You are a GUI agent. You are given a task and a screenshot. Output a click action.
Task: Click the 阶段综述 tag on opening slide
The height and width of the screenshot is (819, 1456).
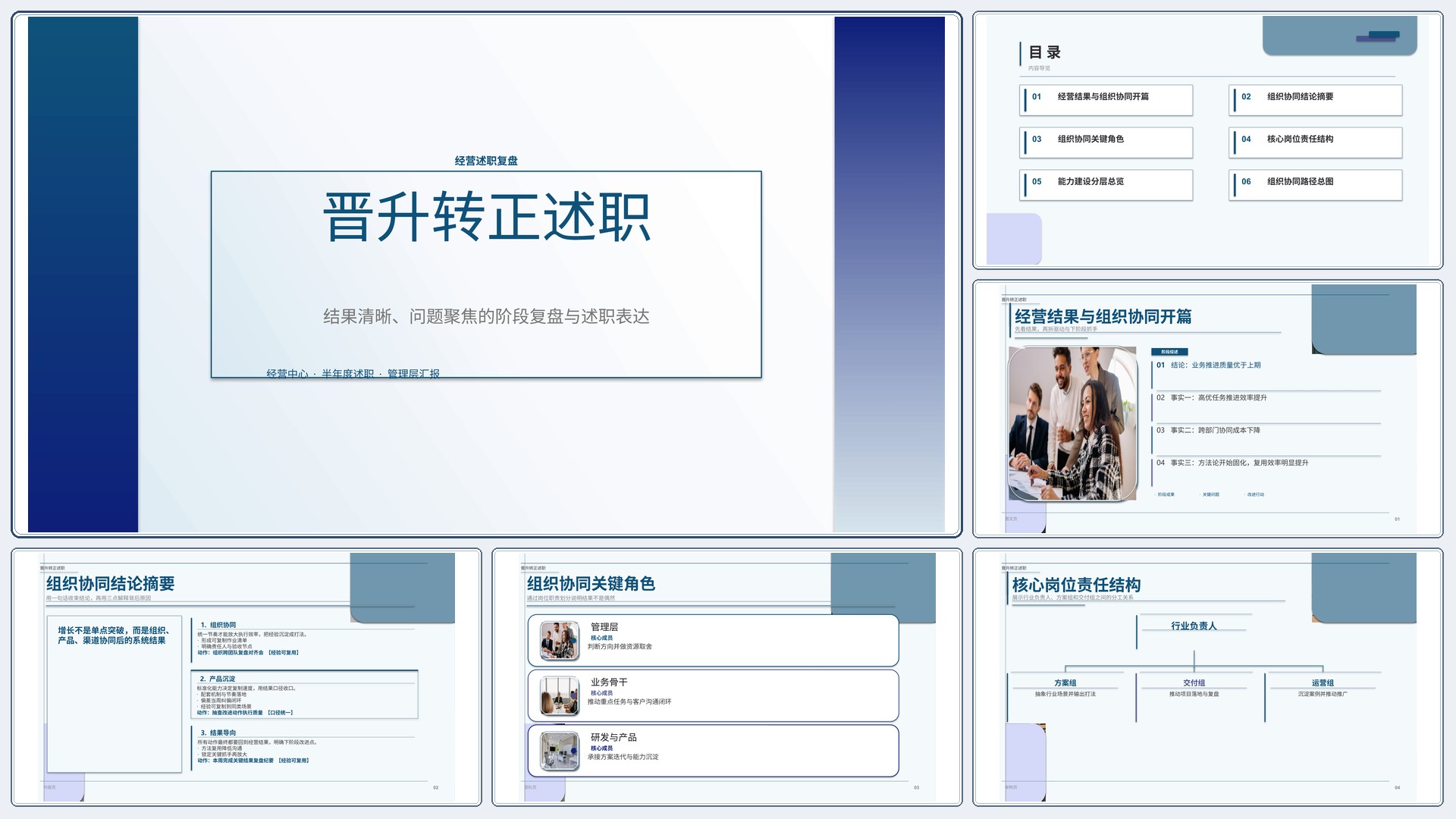coord(1169,352)
